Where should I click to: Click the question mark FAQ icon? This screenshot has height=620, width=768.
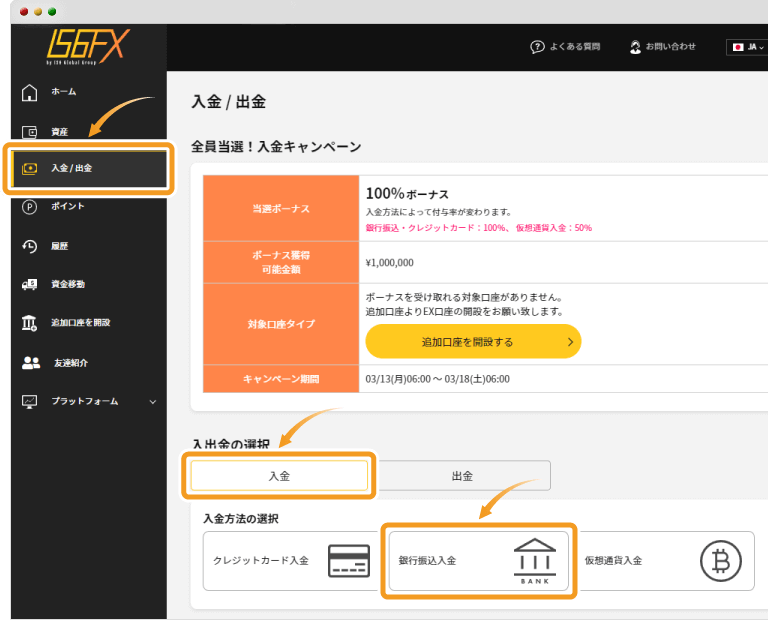[x=537, y=47]
